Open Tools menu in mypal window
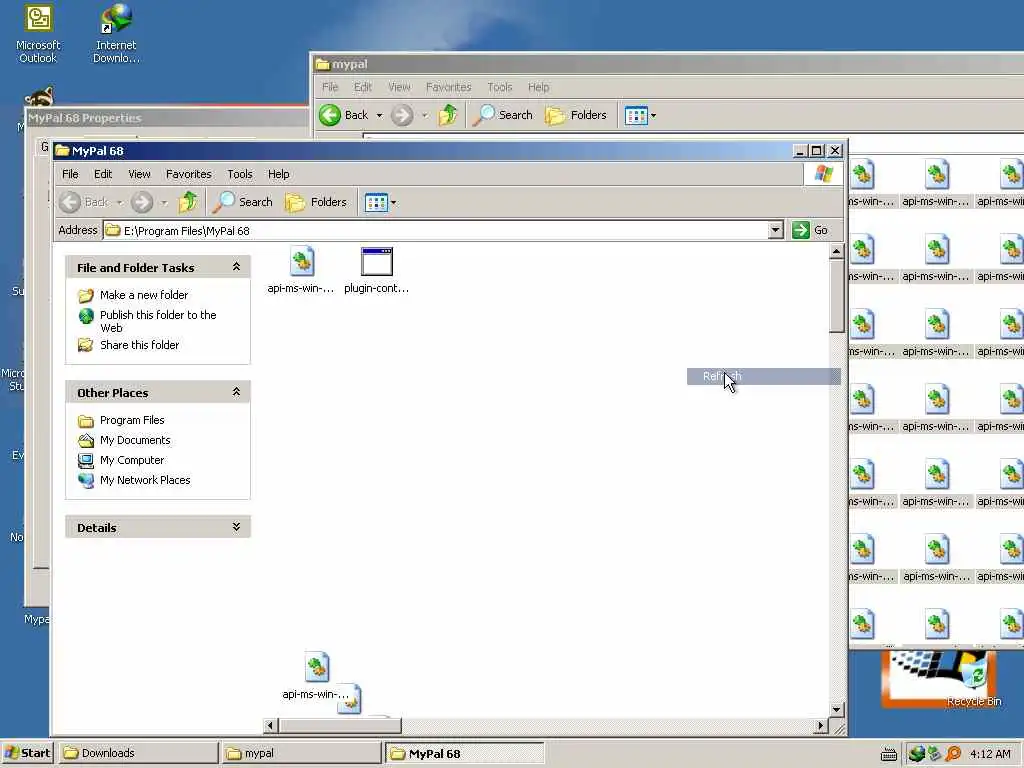The height and width of the screenshot is (768, 1024). (500, 87)
